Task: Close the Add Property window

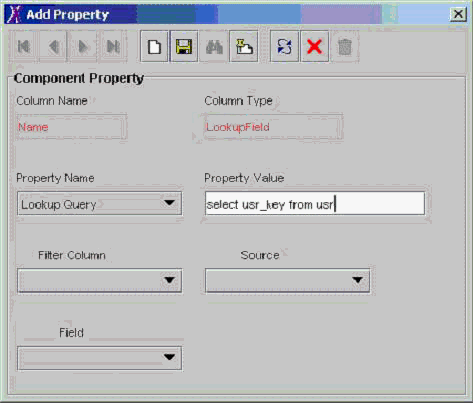Action: (x=458, y=14)
